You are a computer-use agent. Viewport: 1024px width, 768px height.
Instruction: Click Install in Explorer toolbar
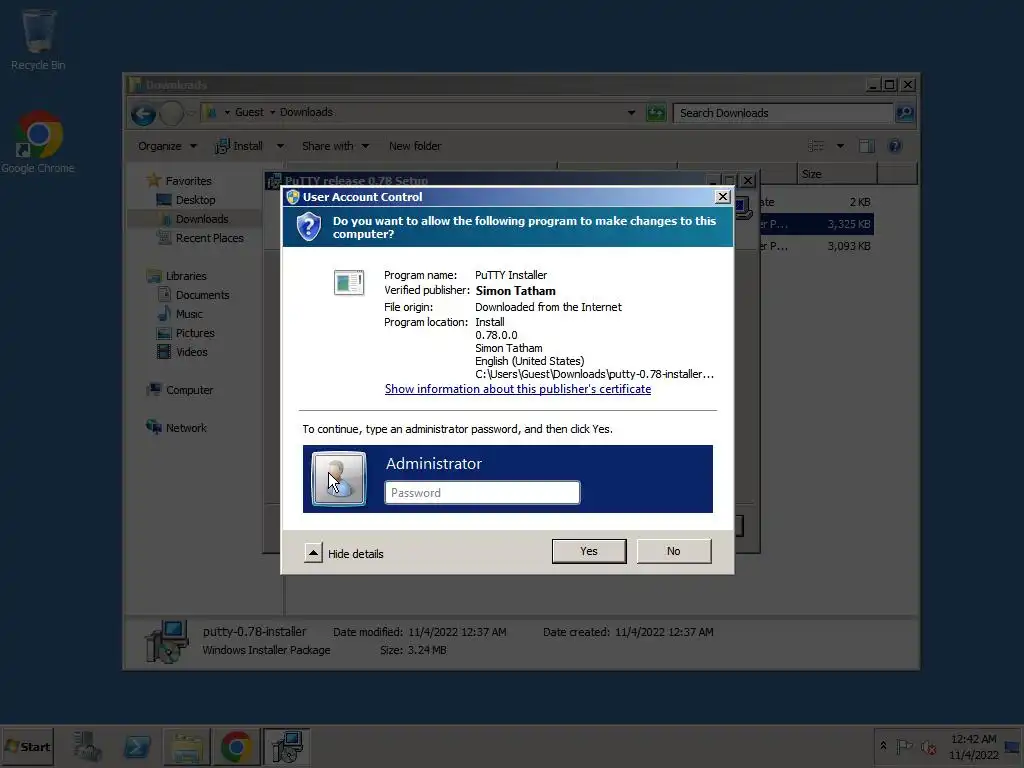point(239,146)
